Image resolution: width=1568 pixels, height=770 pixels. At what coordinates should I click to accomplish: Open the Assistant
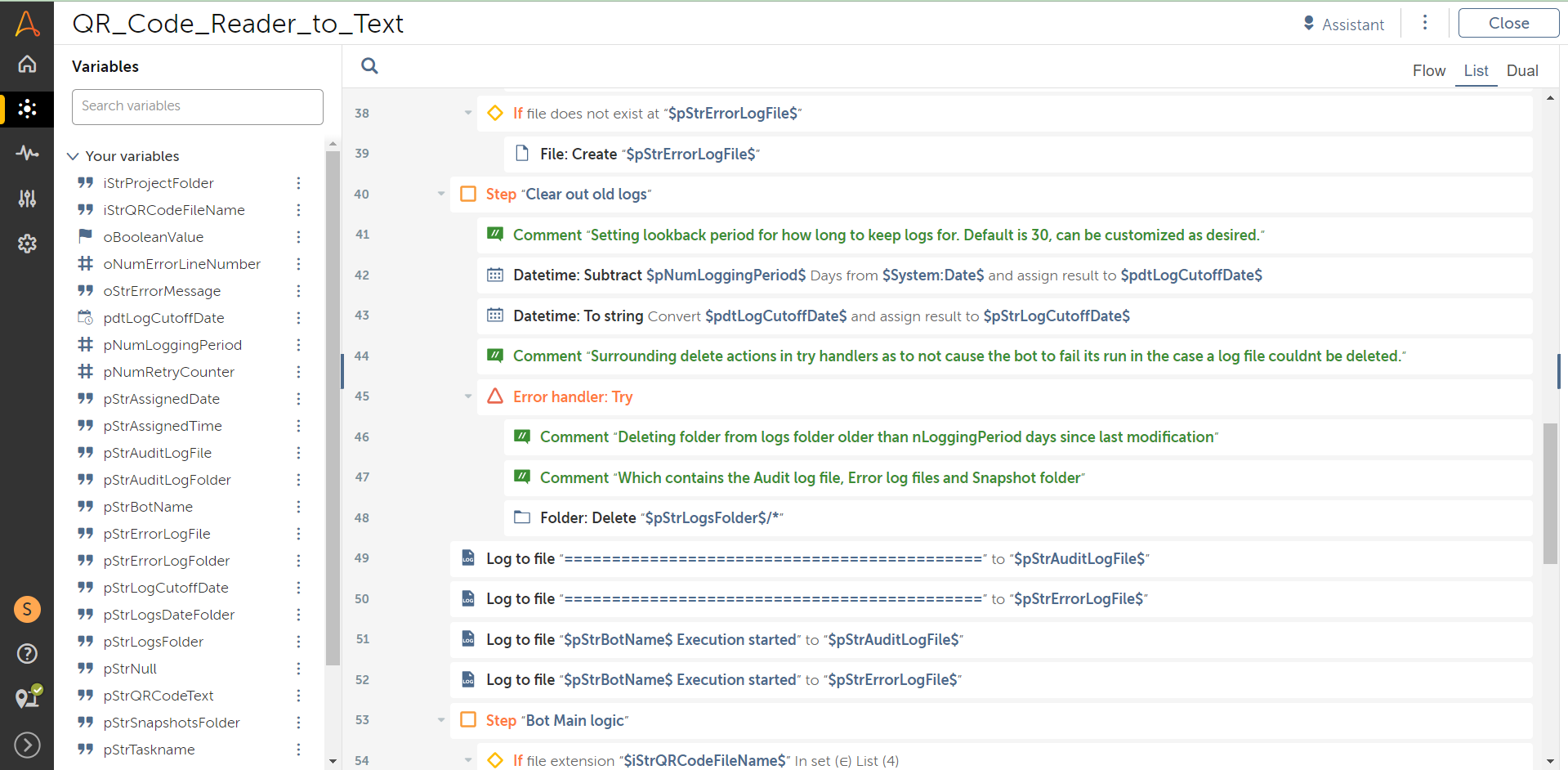(1343, 25)
